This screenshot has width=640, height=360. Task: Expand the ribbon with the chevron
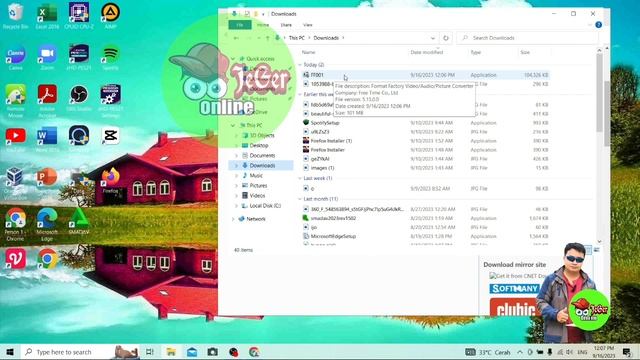590,25
